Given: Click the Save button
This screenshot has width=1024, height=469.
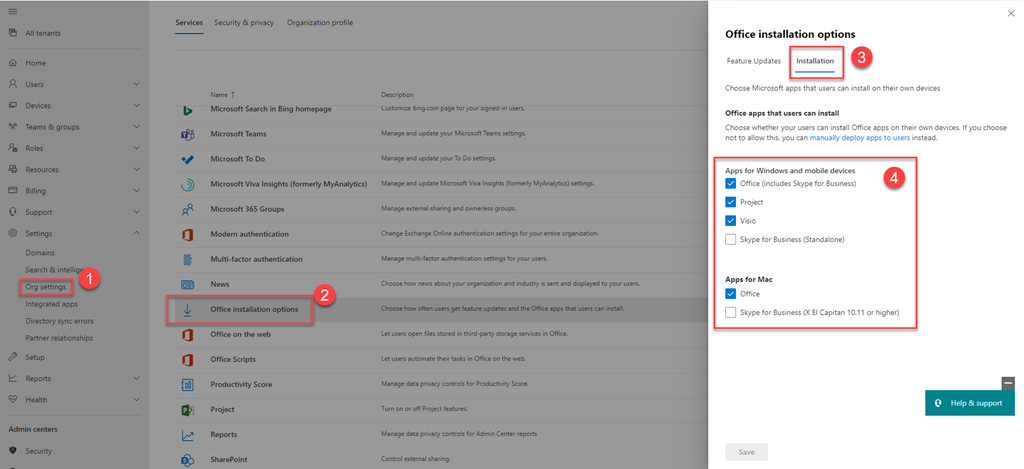Looking at the screenshot, I should tap(746, 452).
